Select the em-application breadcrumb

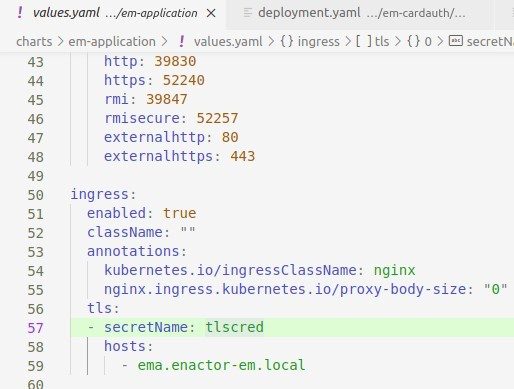pyautogui.click(x=112, y=42)
